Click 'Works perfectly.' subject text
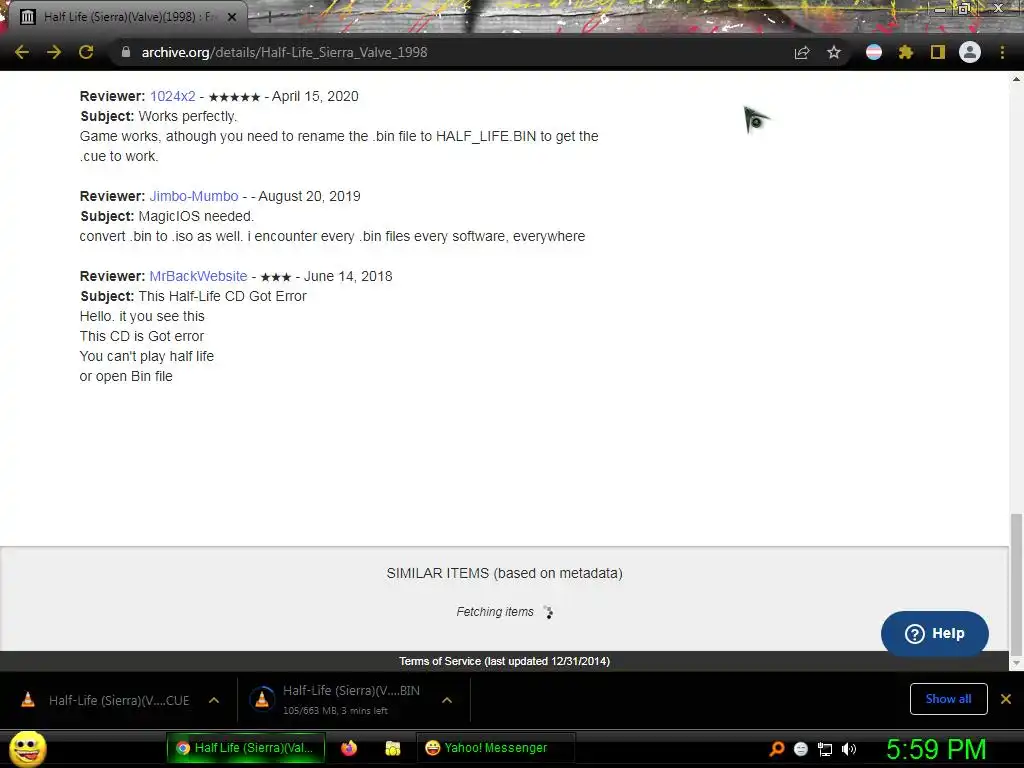Viewport: 1024px width, 768px height. [x=188, y=116]
